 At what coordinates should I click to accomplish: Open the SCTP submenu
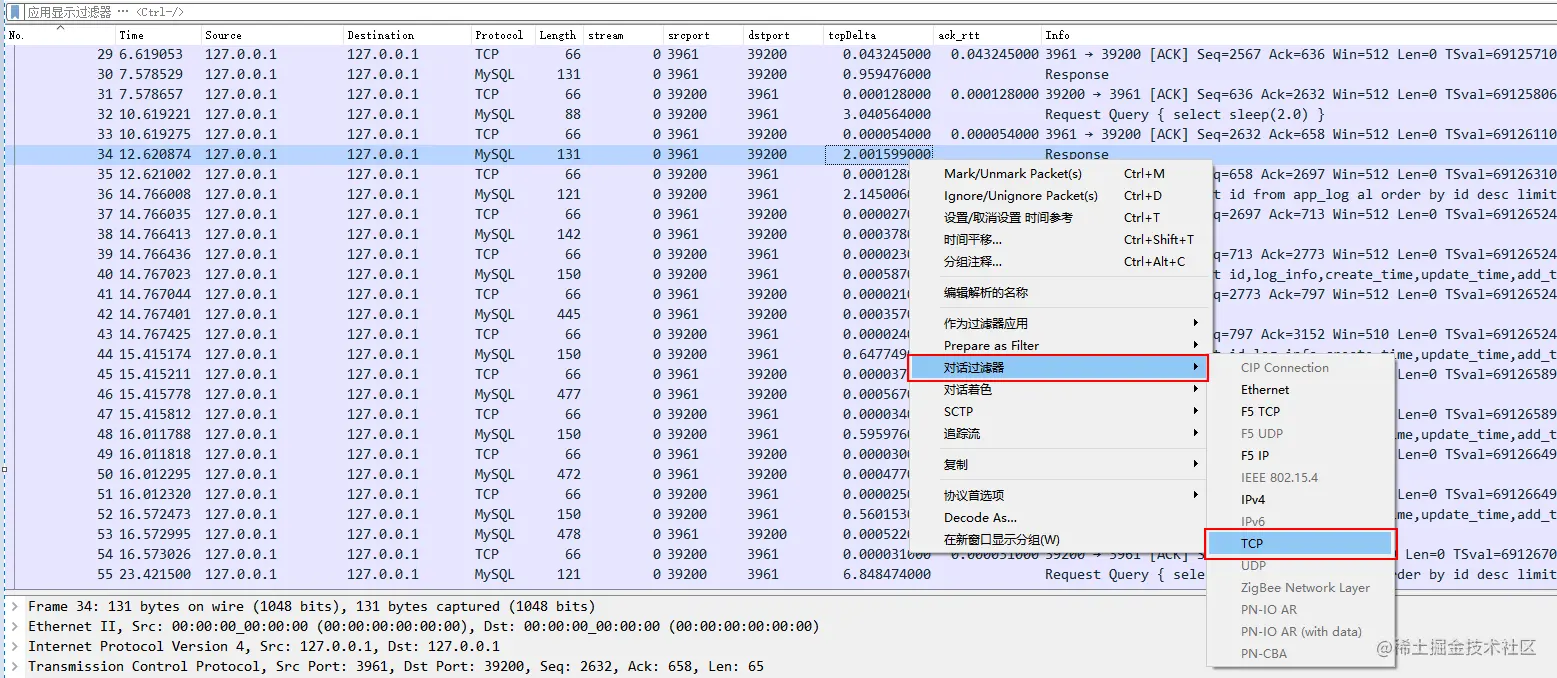[1059, 412]
